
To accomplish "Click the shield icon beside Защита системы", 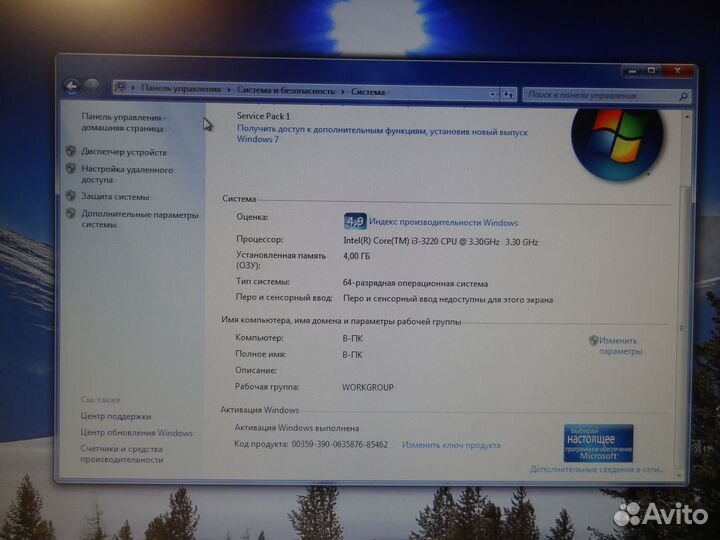I will [x=71, y=197].
